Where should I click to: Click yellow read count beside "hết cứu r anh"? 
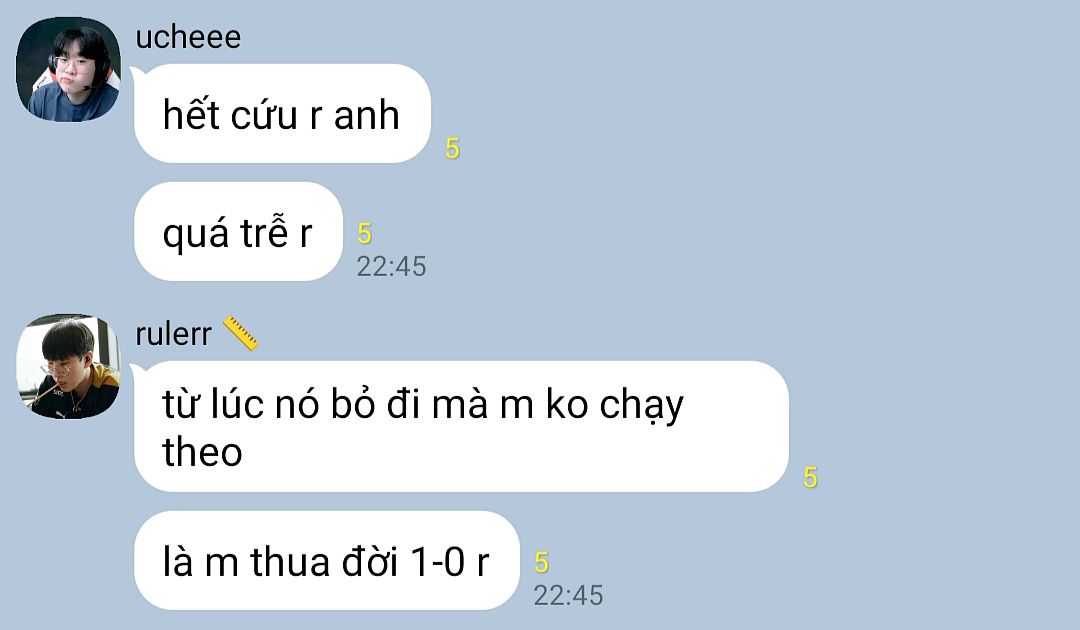(x=453, y=149)
